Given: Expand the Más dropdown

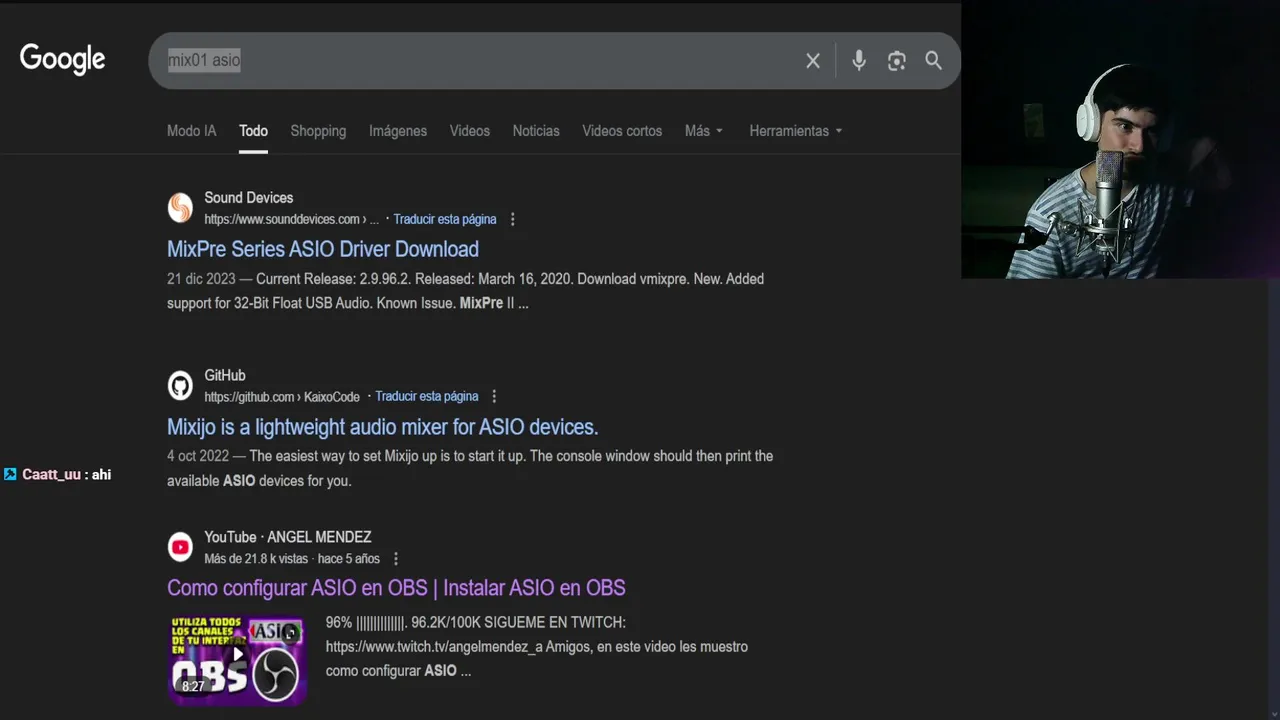Looking at the screenshot, I should tap(704, 131).
